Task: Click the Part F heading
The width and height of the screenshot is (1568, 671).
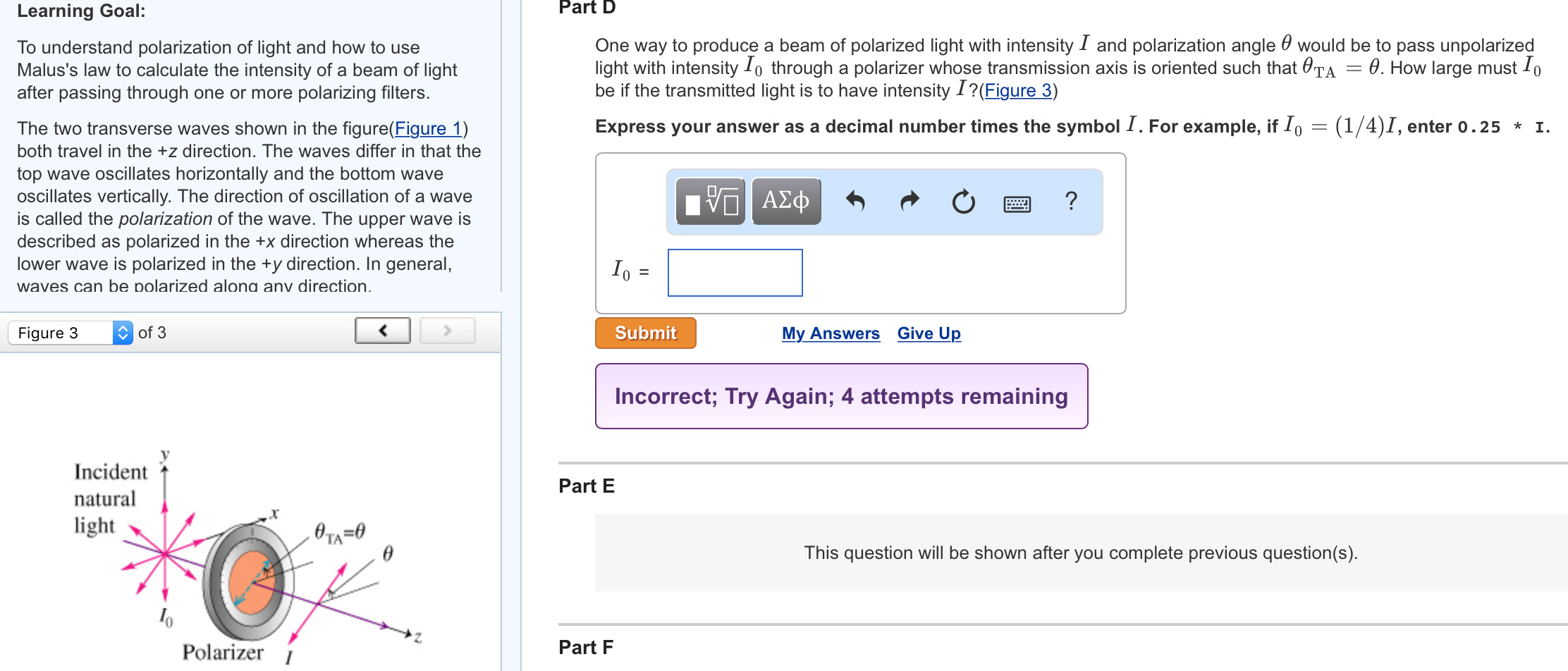Action: [x=586, y=647]
